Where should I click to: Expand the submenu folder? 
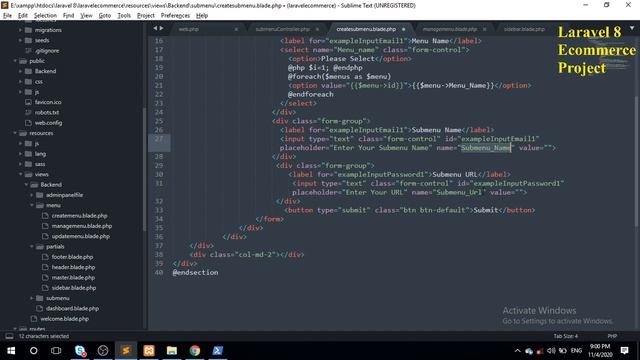31,298
